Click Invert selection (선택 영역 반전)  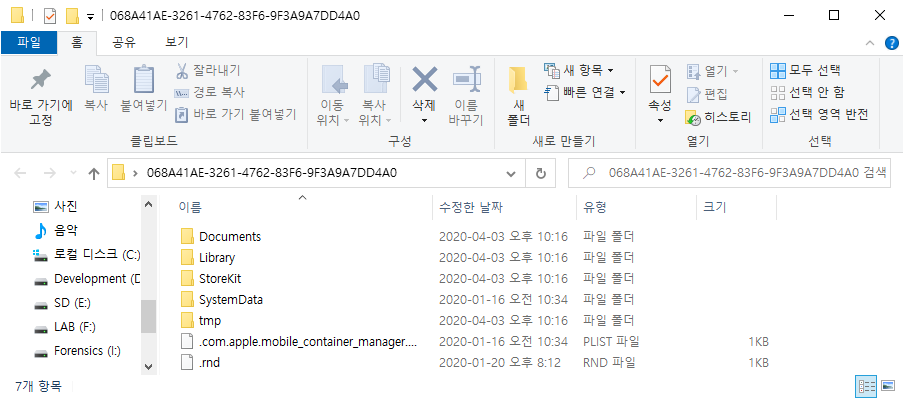[819, 114]
